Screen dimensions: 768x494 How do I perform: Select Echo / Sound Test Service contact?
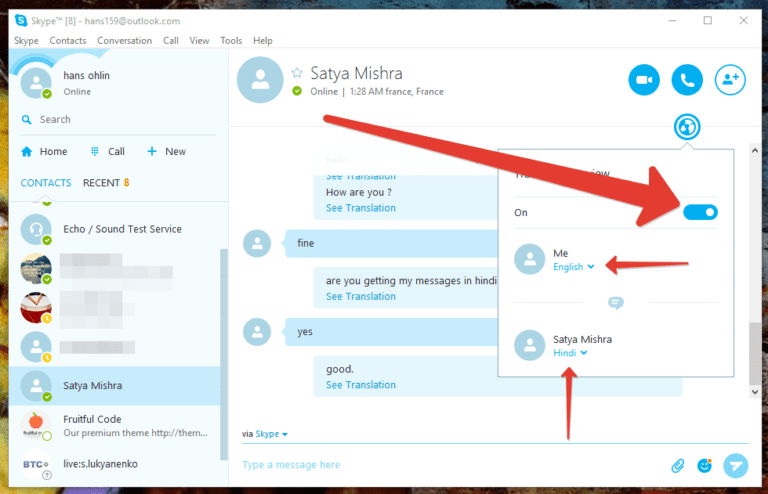click(115, 229)
